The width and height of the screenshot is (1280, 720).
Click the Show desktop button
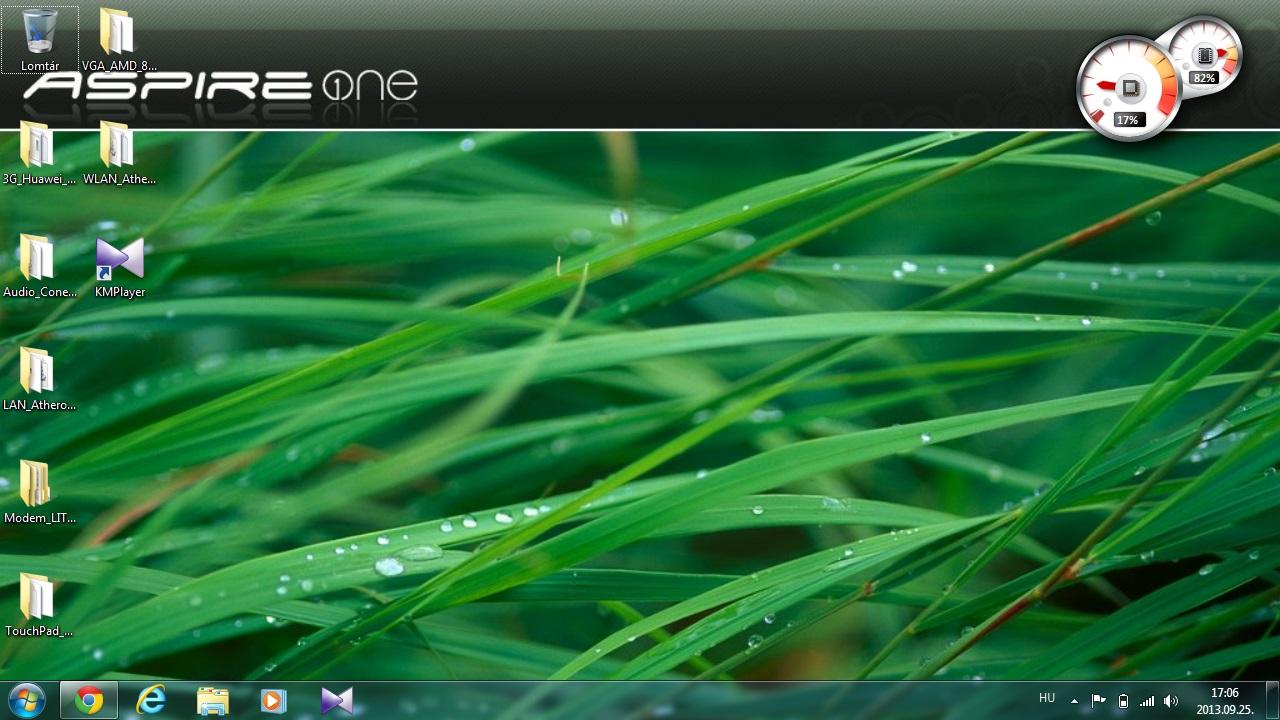tap(1272, 701)
